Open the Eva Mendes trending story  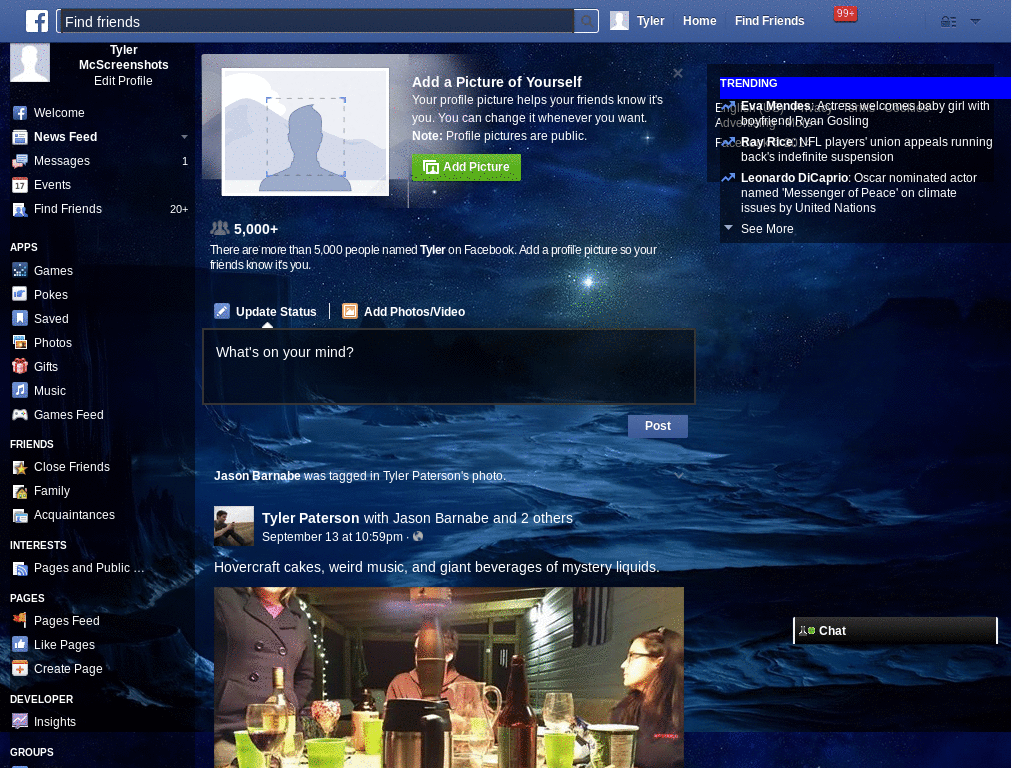tap(865, 113)
